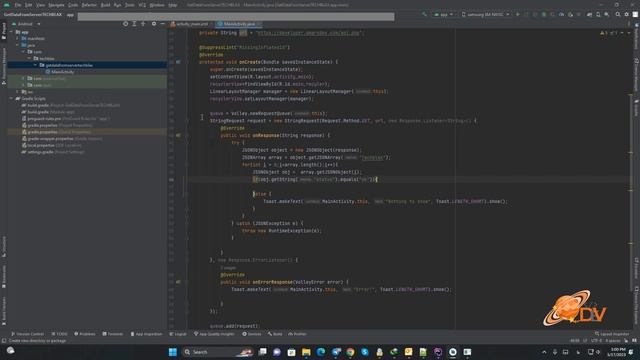Screen dimensions: 640x360
Task: Open the Layout Inspector tool window
Action: click(612, 334)
